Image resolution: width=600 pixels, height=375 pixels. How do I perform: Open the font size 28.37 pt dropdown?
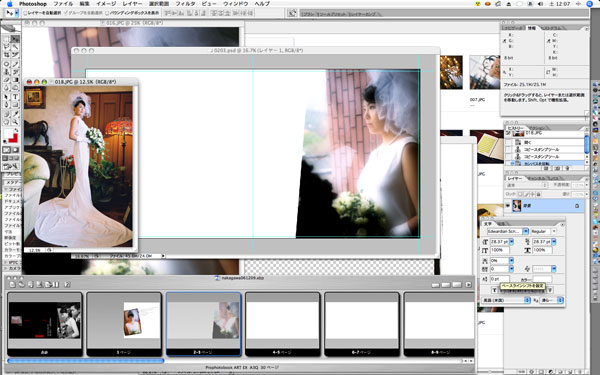tap(512, 242)
